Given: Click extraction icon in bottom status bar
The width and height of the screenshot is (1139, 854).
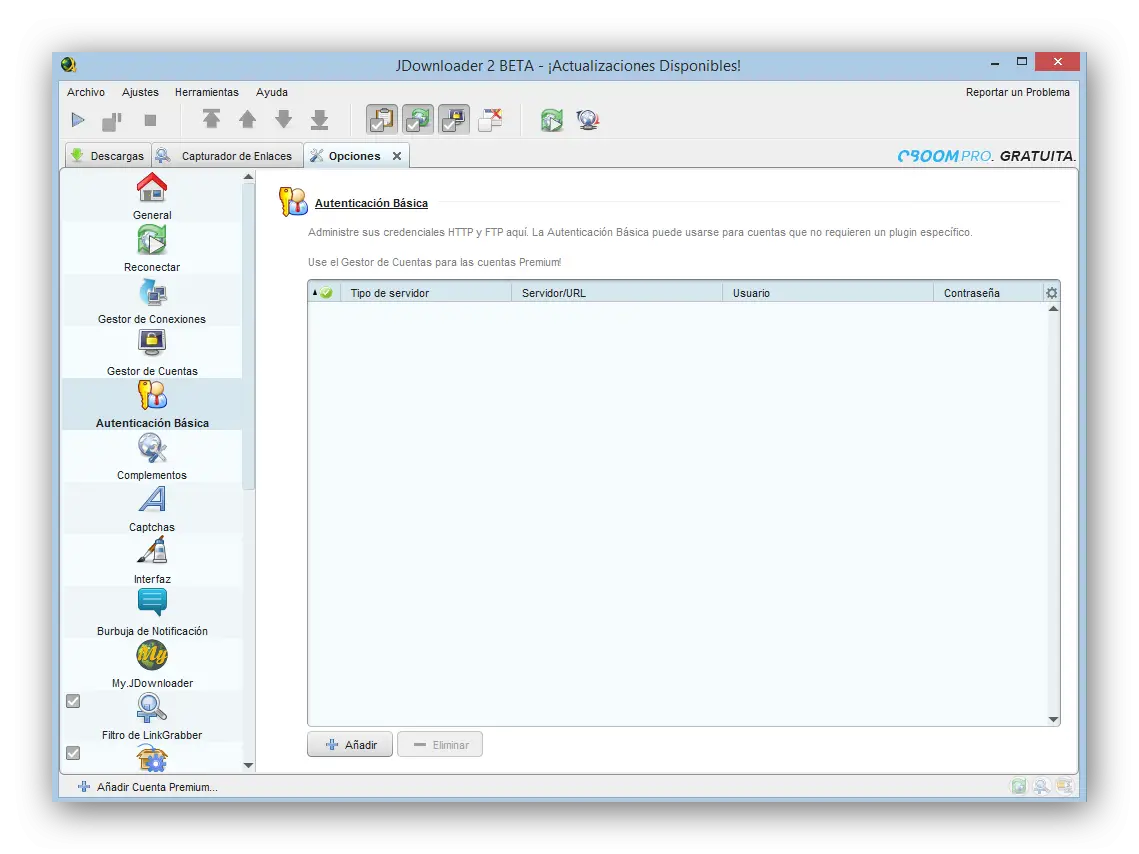Looking at the screenshot, I should [1065, 786].
